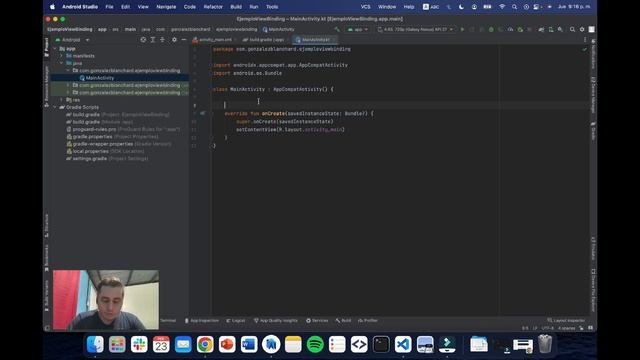Toggle the Device File Explorer panel
This screenshot has height=360, width=640.
[x=593, y=290]
